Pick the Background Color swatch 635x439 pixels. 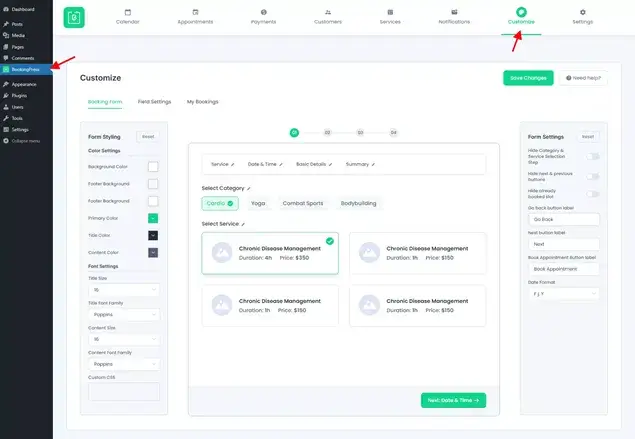click(x=153, y=166)
